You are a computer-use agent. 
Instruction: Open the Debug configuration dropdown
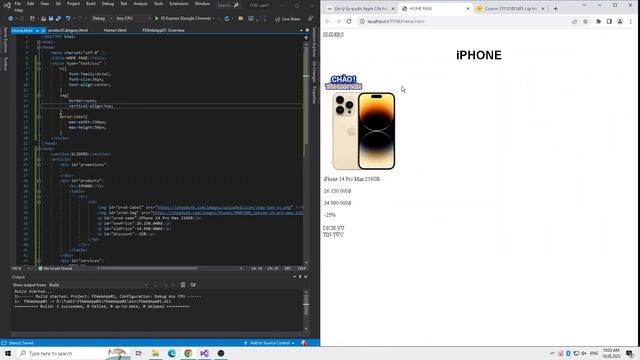pyautogui.click(x=102, y=18)
